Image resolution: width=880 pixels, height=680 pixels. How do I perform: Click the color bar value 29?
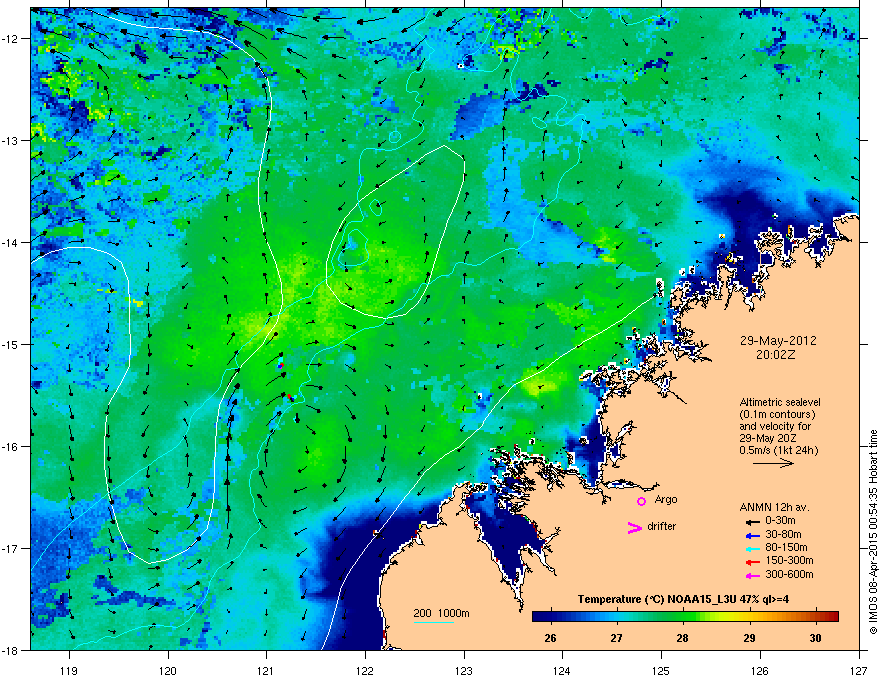click(x=749, y=638)
